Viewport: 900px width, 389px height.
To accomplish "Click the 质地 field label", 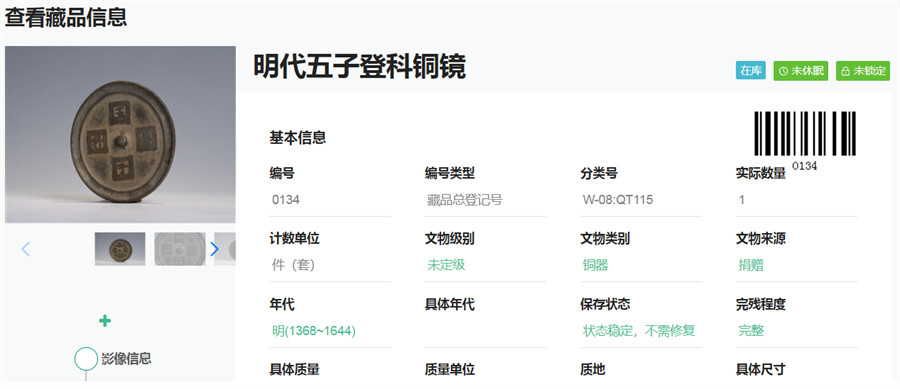I will 592,370.
